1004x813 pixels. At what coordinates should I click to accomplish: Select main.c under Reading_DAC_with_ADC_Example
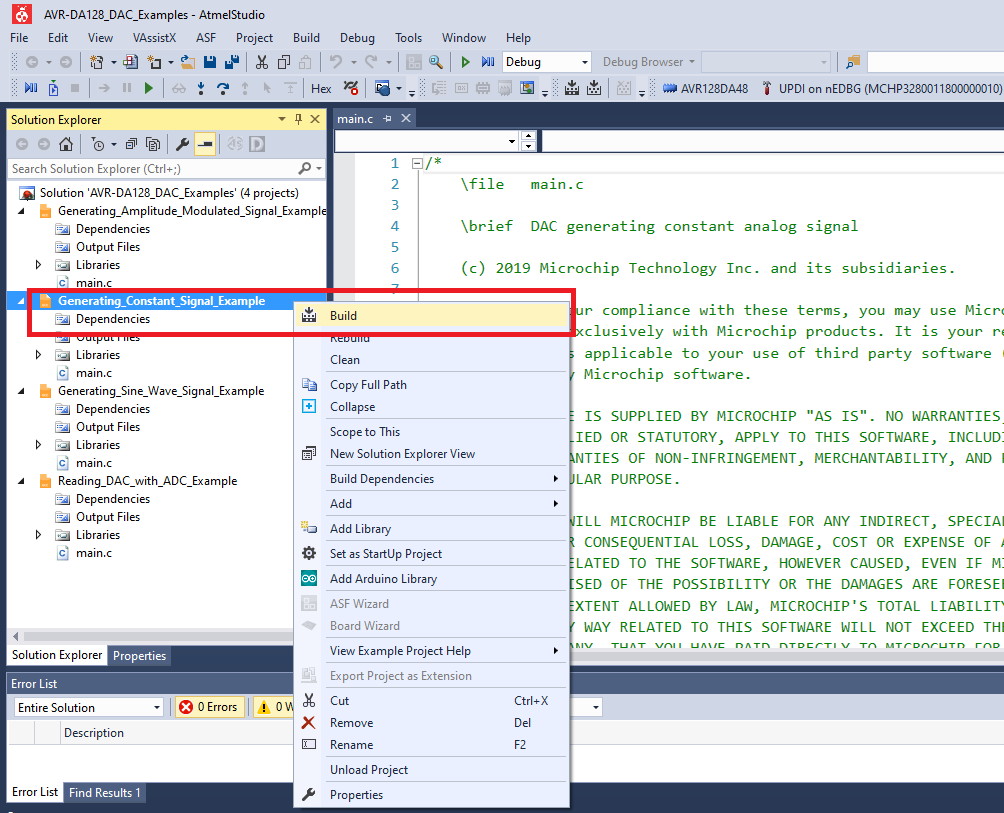coord(93,553)
